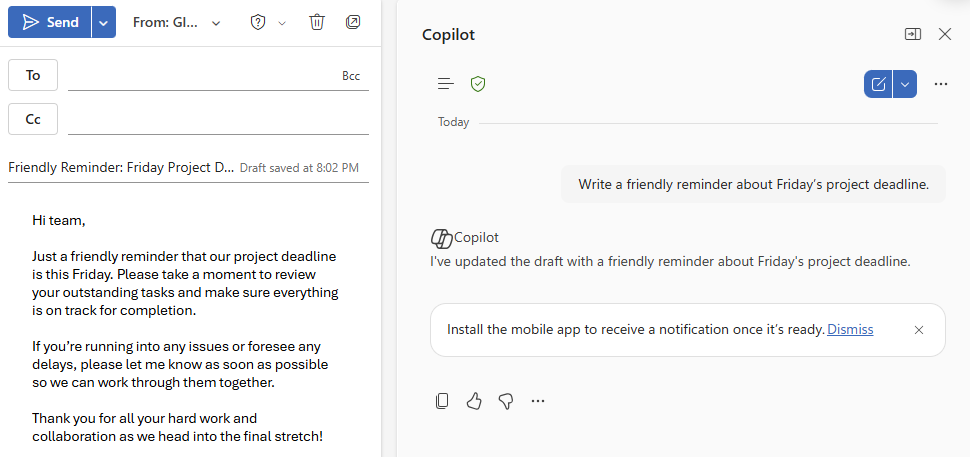Screen dimensions: 970x457
Task: Focus the To recipients field
Action: pos(204,76)
